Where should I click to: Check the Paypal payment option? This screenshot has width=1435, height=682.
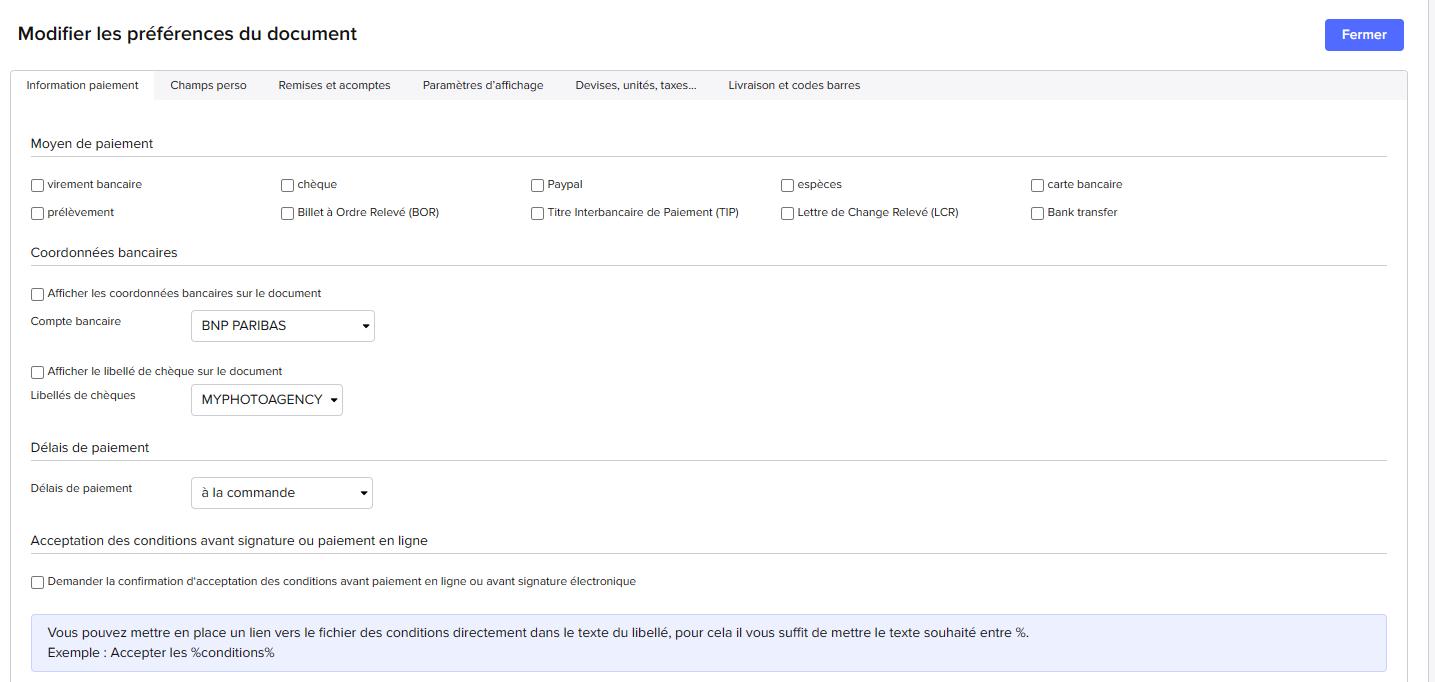[x=538, y=185]
